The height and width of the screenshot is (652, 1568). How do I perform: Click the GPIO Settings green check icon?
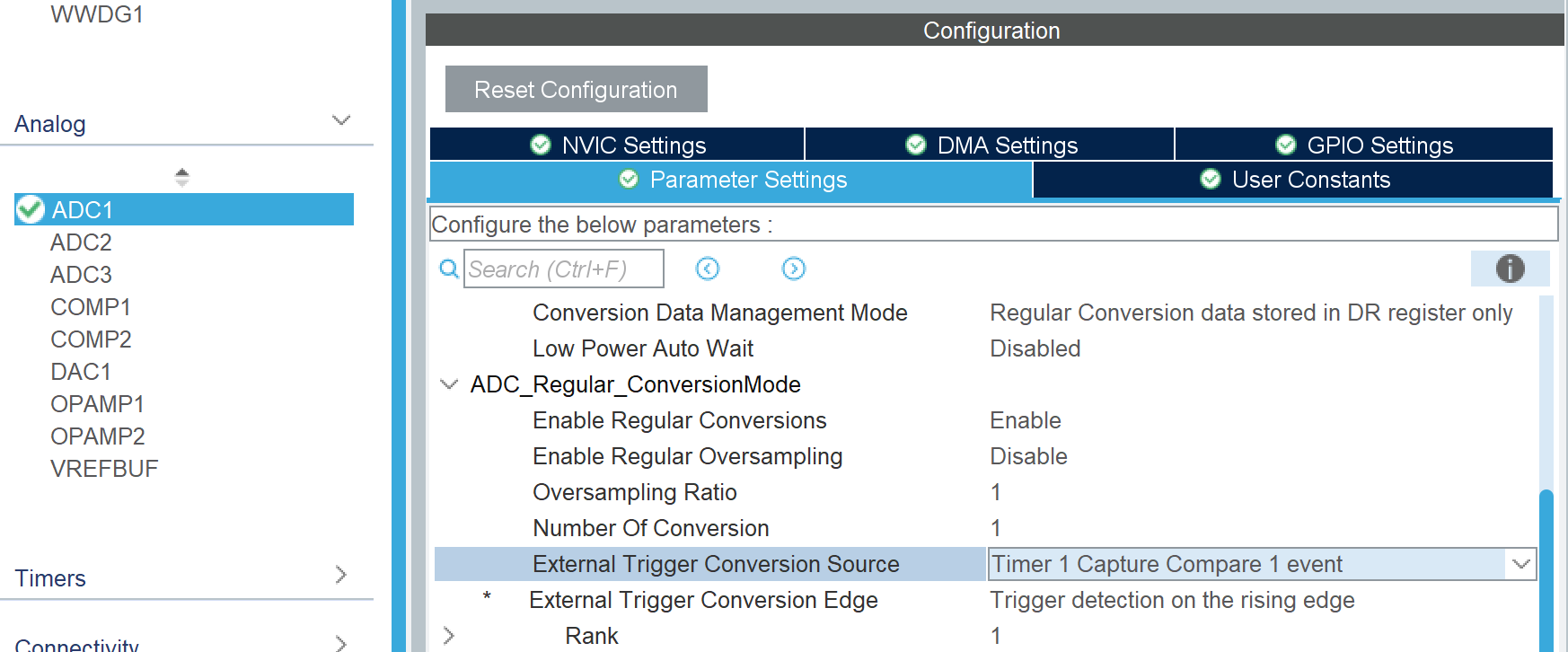(x=1286, y=145)
